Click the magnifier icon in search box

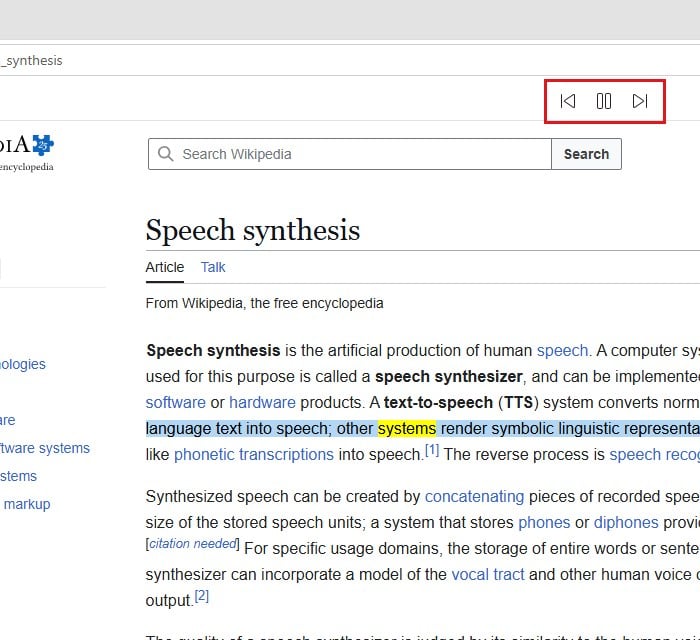[165, 154]
